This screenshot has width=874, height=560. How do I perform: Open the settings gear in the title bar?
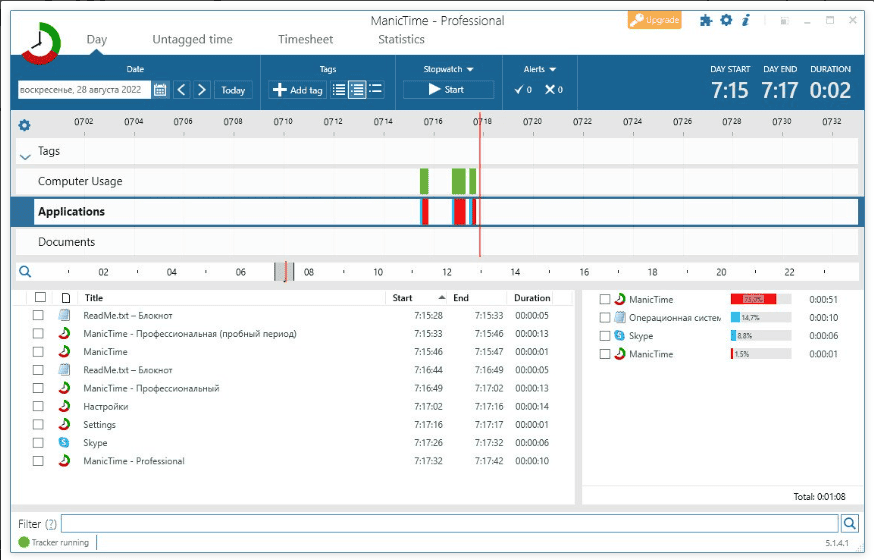(x=726, y=20)
